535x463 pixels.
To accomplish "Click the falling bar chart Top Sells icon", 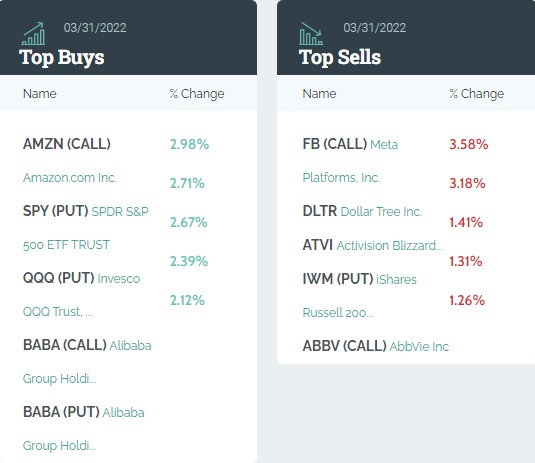I will click(311, 33).
